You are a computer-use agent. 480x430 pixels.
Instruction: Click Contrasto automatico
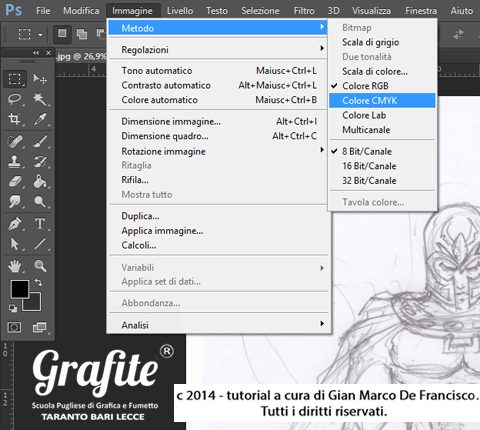click(x=218, y=85)
